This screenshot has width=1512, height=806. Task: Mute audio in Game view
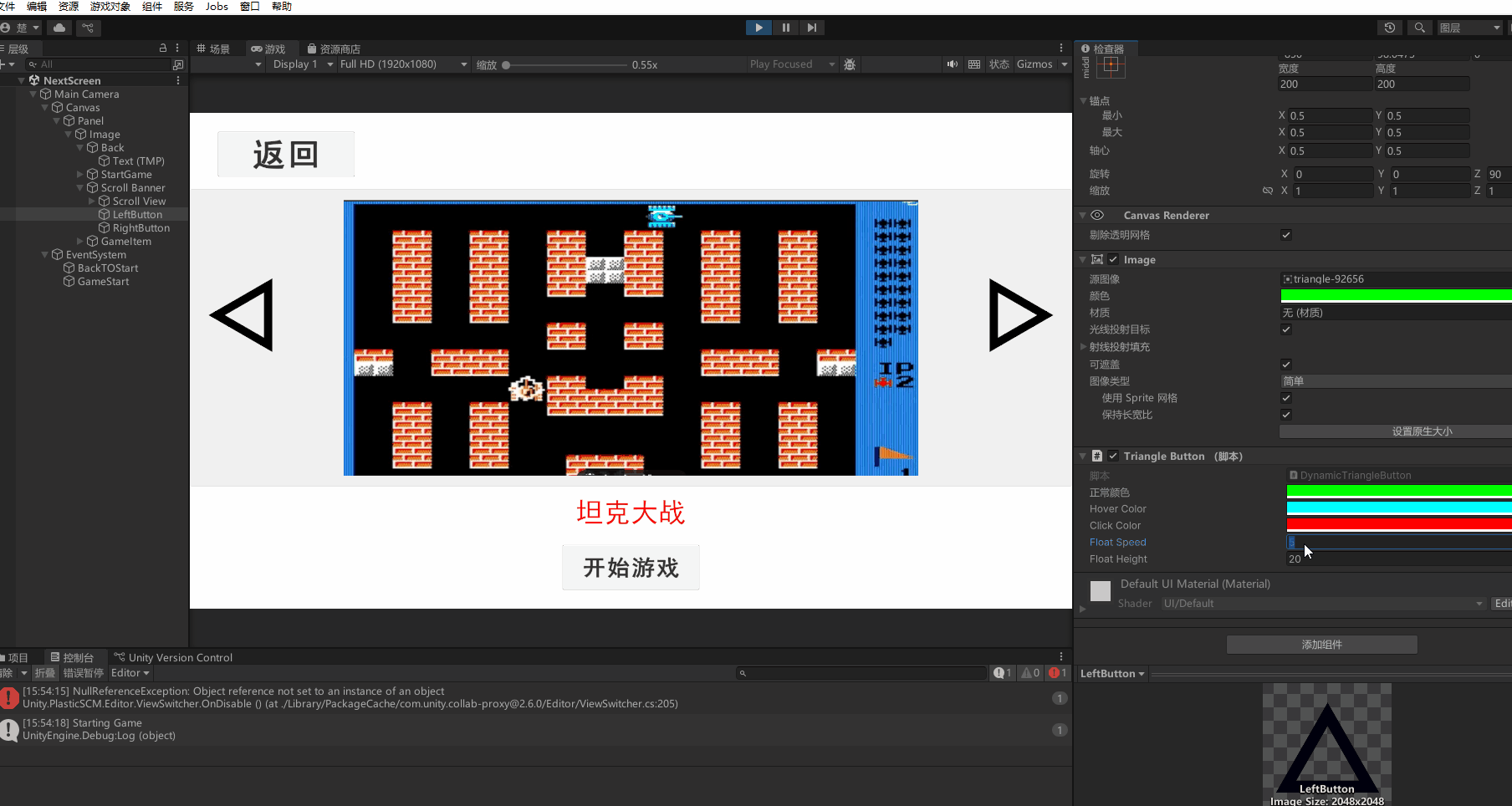(952, 64)
